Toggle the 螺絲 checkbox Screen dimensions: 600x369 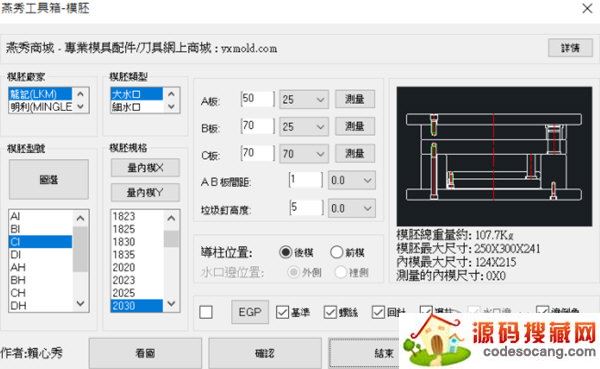330,312
